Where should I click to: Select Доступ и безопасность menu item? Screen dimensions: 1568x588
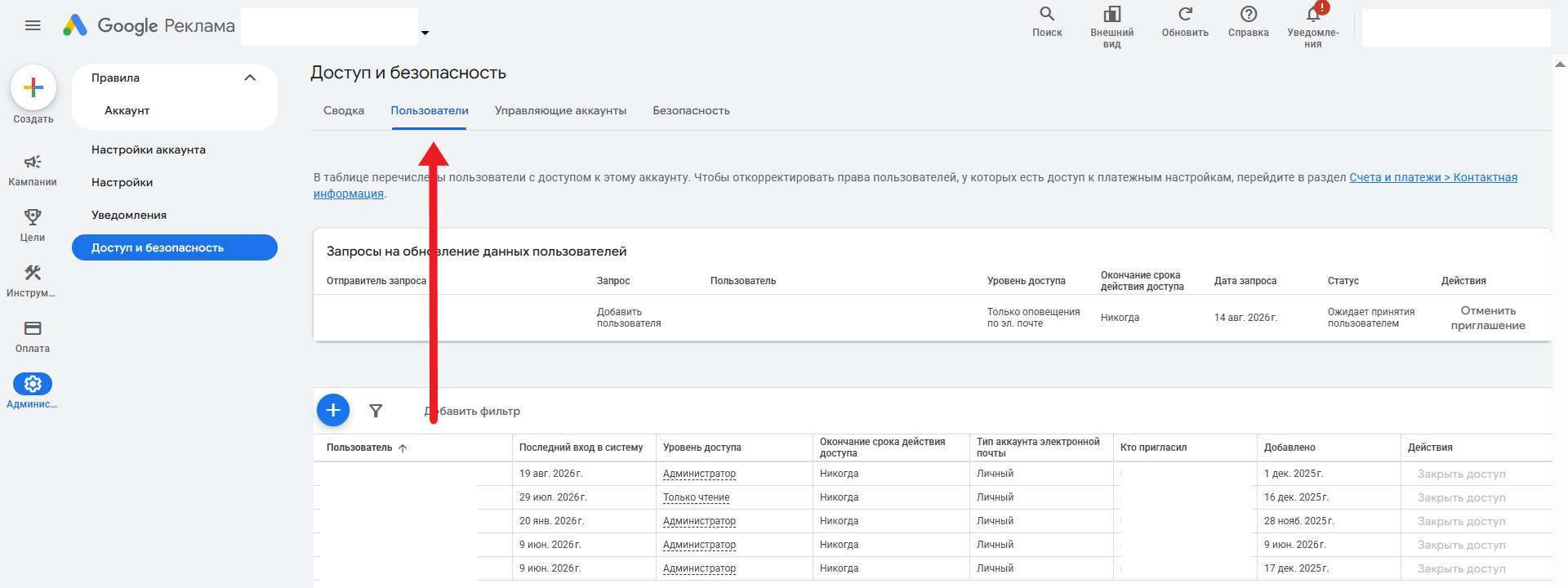coord(175,247)
